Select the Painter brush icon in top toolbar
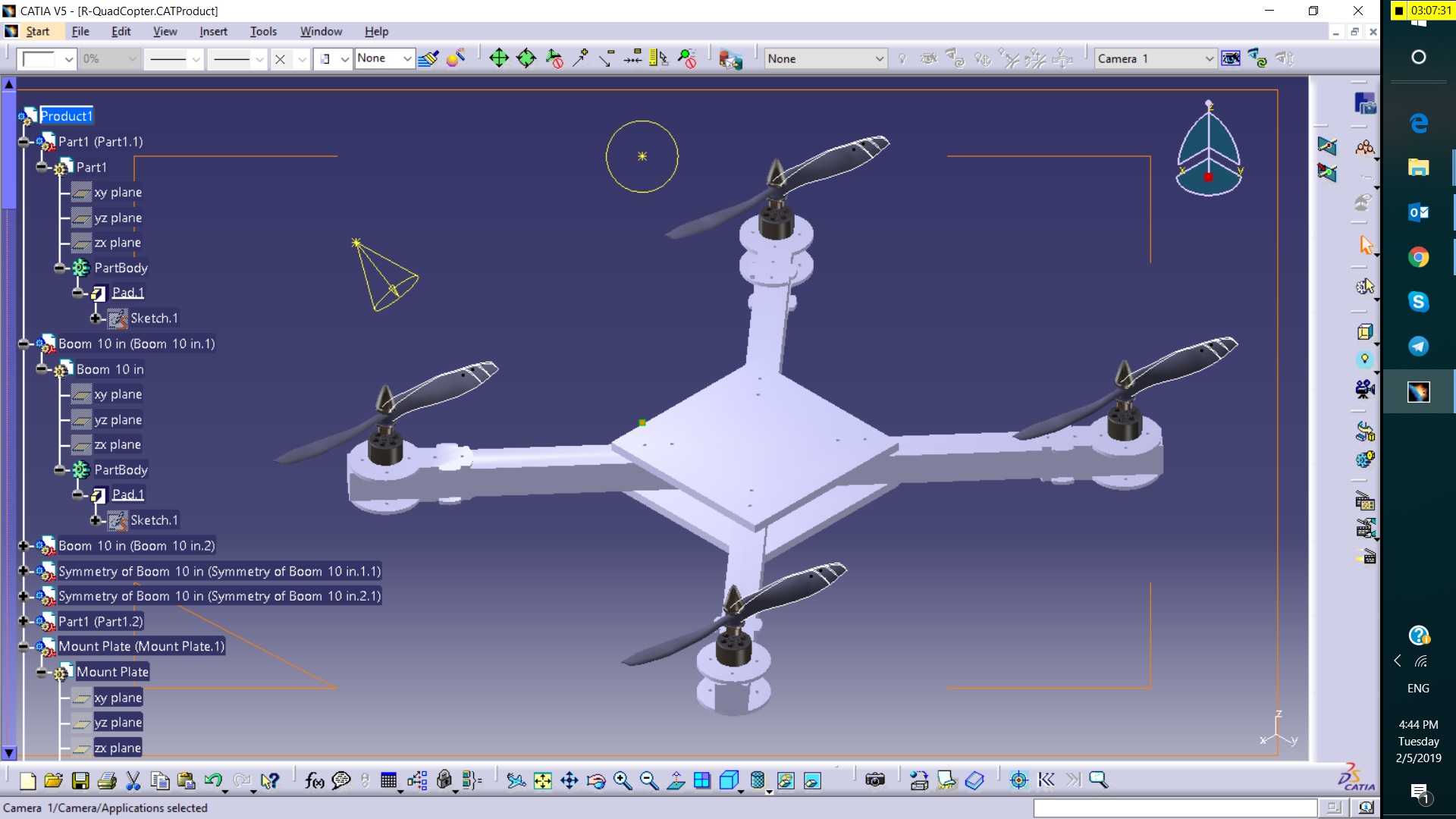The image size is (1456, 819). point(428,58)
